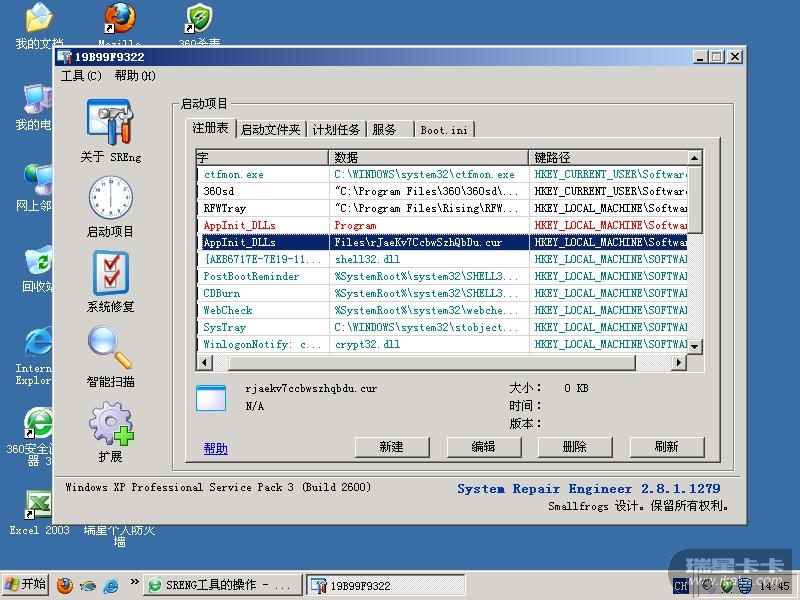Screen dimensions: 800x600
Task: Open the 网上邻居 desktop icon
Action: (39, 180)
